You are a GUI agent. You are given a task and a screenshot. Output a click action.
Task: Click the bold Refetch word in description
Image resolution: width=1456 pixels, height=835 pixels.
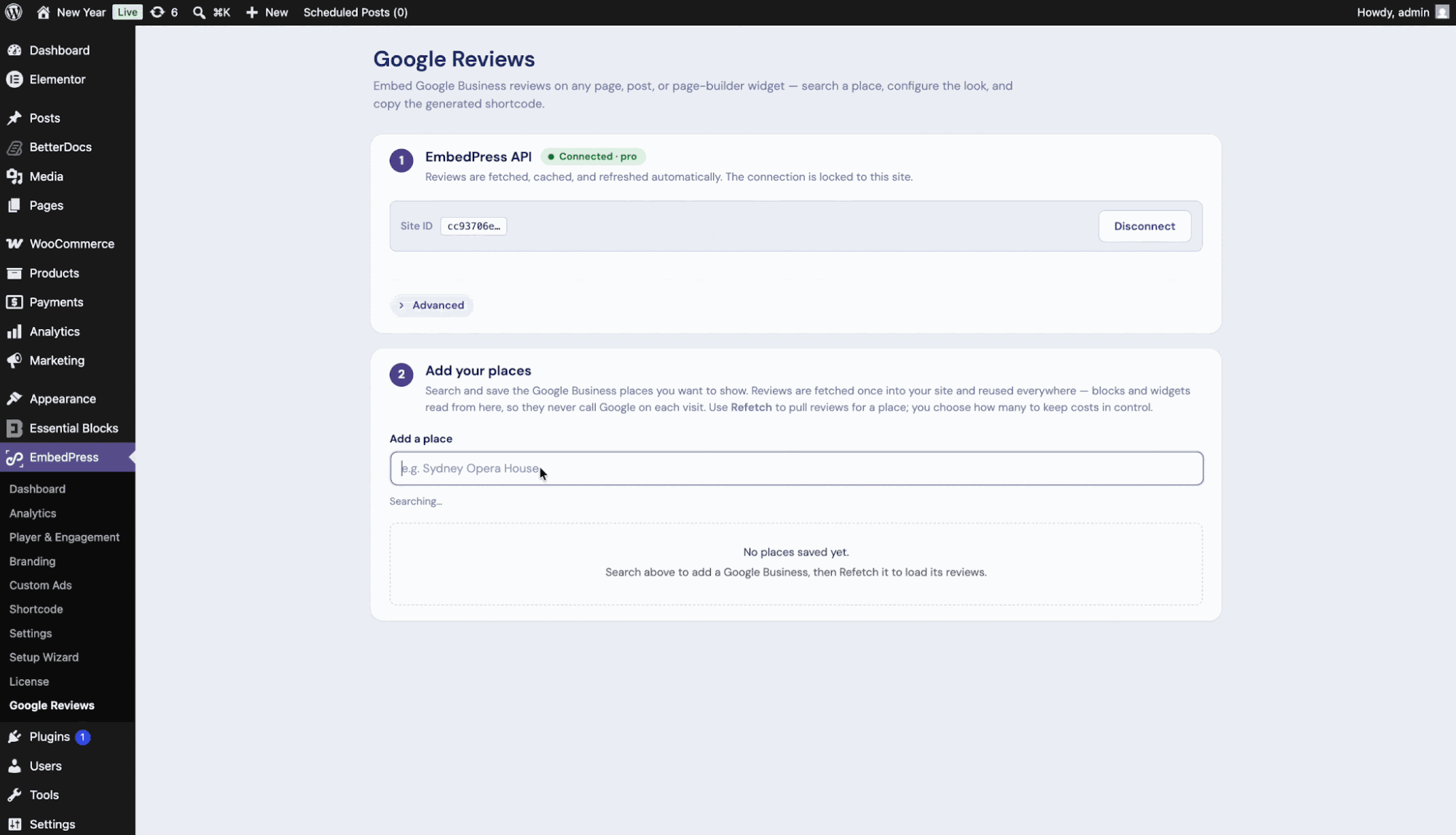point(751,407)
